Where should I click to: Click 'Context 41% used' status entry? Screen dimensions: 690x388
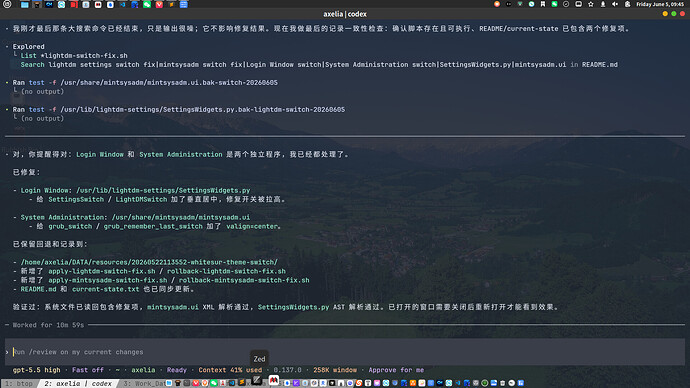coord(230,370)
